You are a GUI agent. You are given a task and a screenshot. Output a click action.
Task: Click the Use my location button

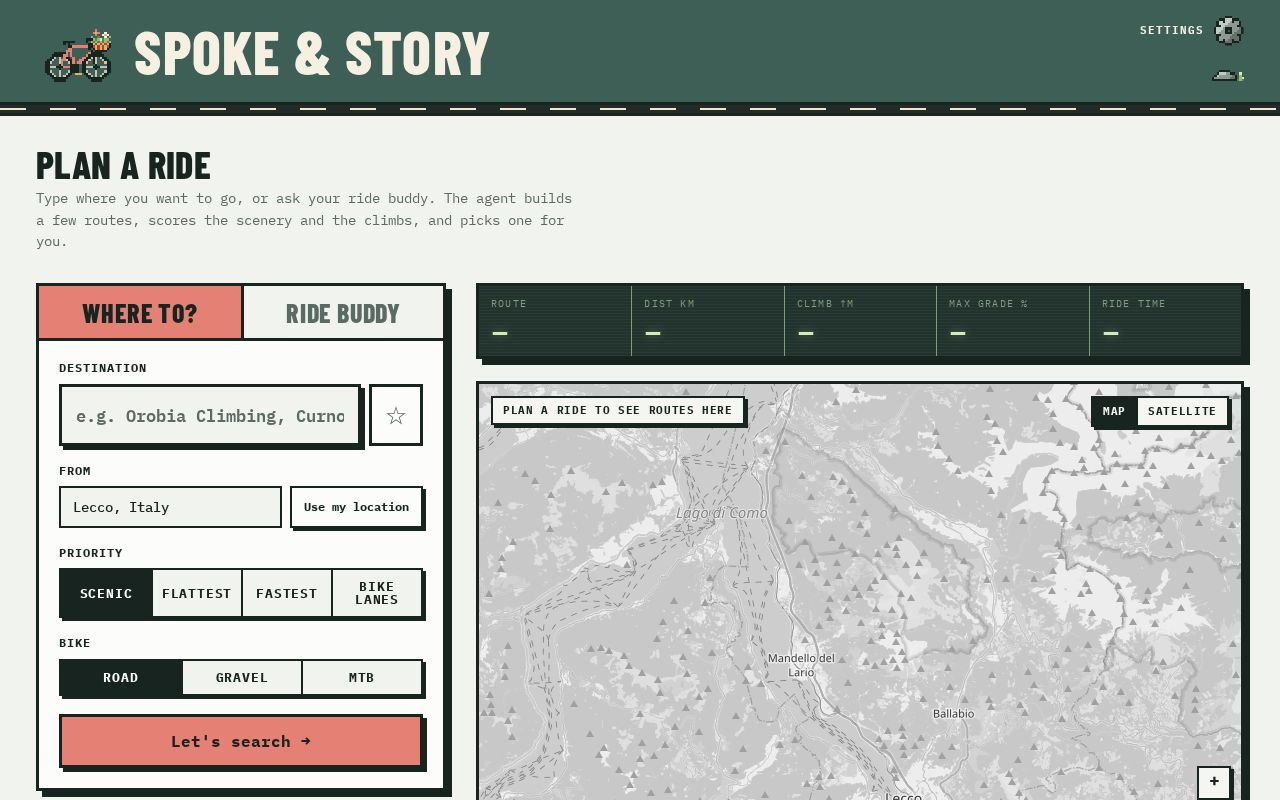coord(357,507)
